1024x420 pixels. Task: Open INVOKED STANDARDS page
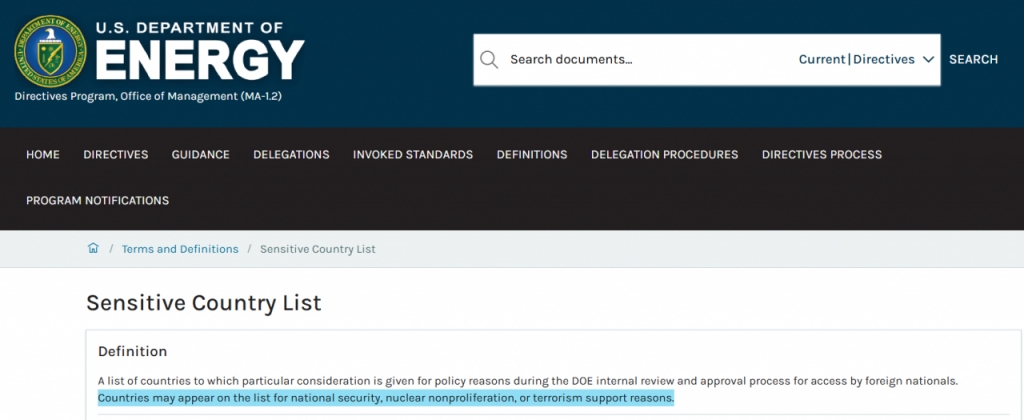point(413,155)
